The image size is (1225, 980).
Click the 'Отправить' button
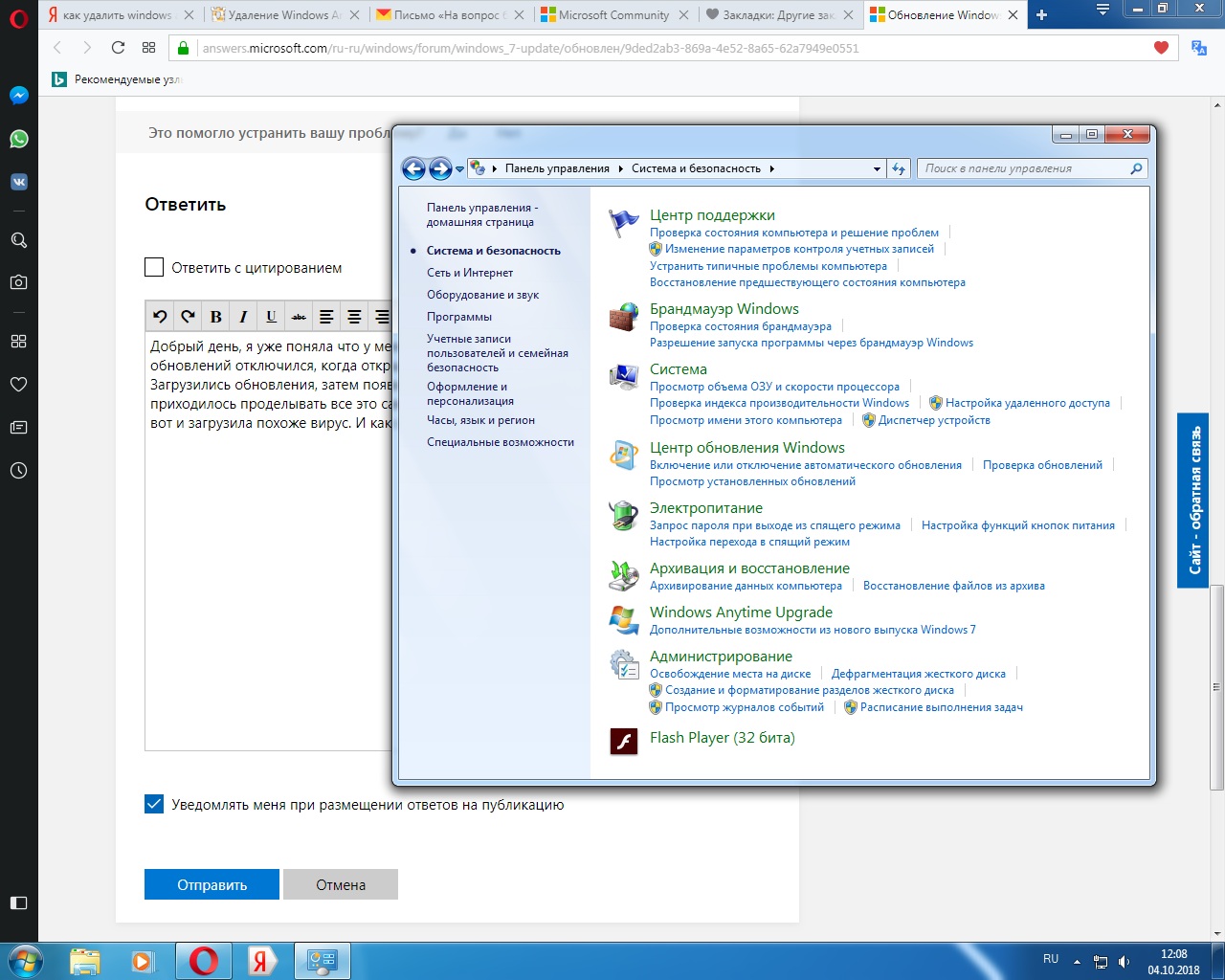coord(212,884)
